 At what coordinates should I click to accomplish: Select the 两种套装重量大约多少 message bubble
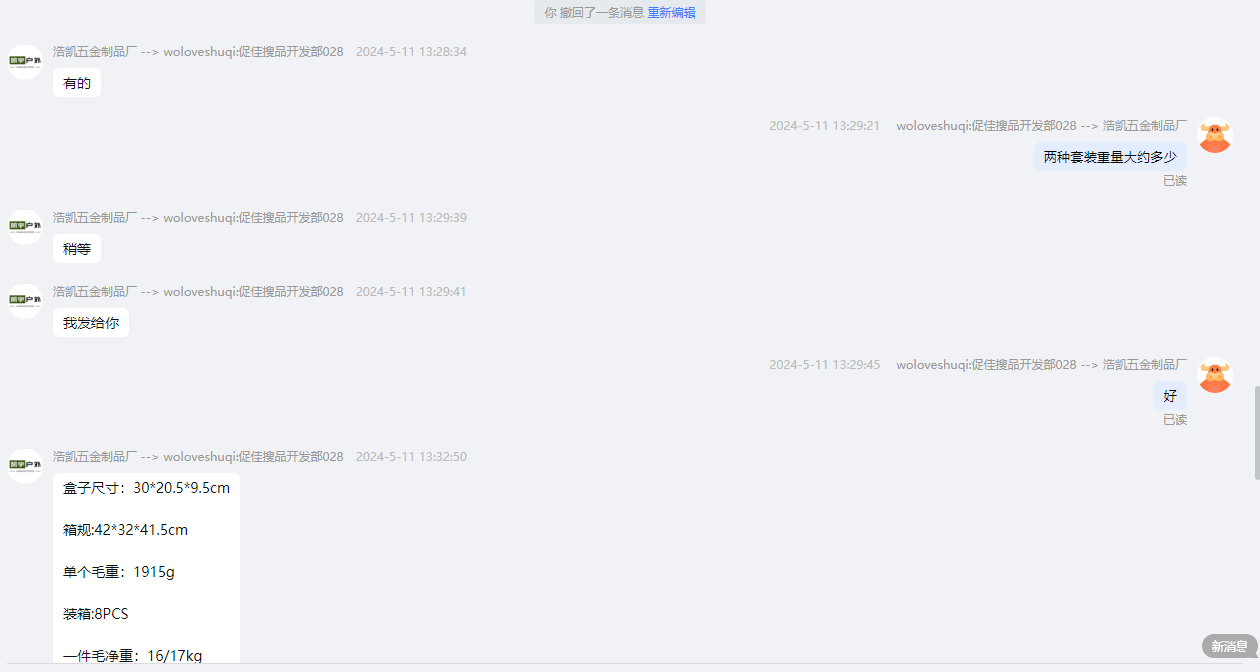1110,157
